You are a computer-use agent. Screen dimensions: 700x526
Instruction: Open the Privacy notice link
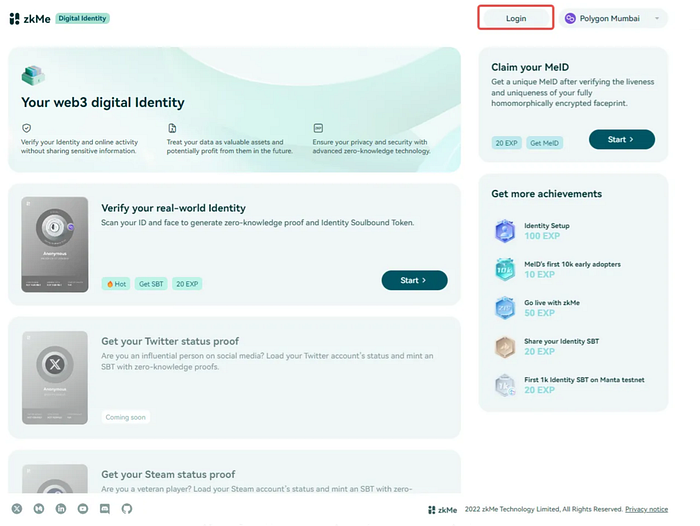[x=646, y=509]
